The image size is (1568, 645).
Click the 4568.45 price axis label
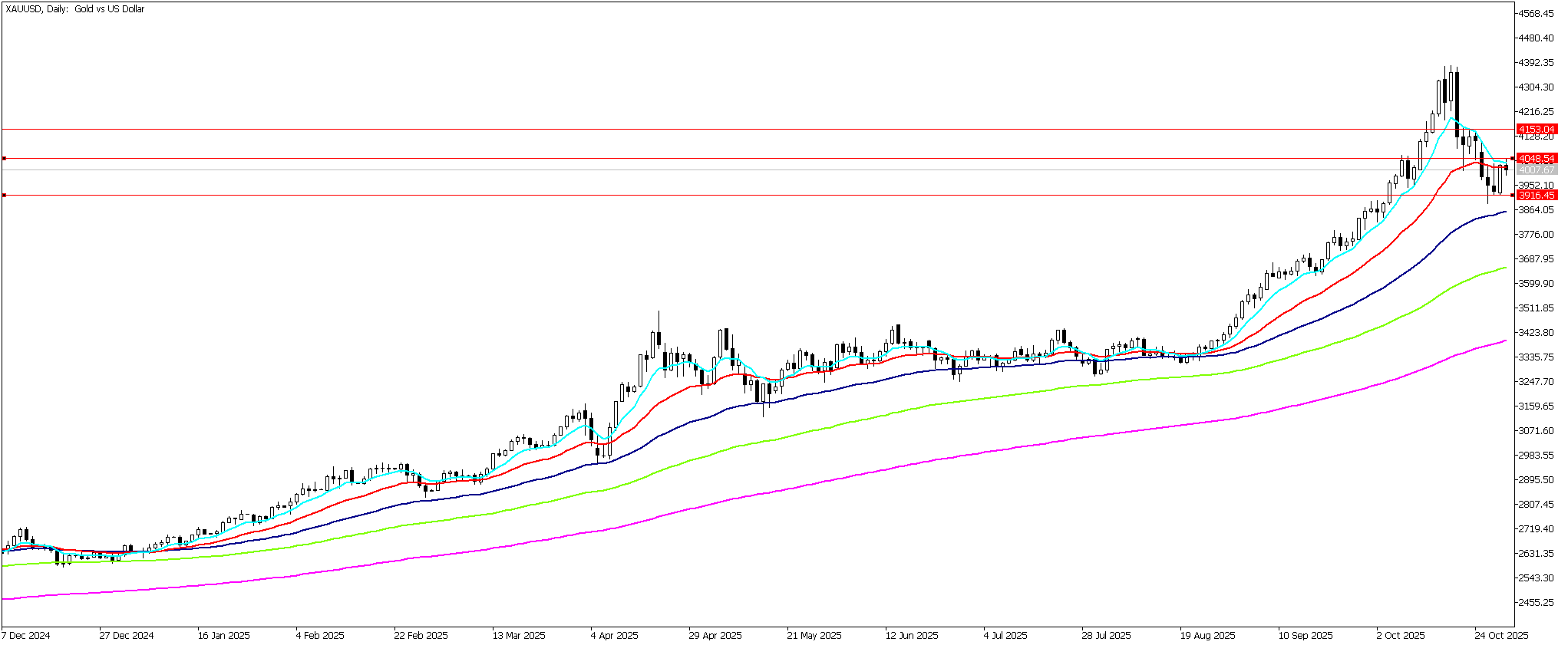point(1536,14)
